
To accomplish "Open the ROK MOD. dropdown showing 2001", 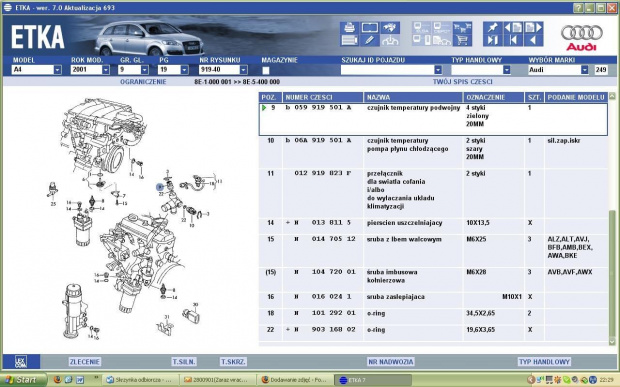I will [x=106, y=70].
